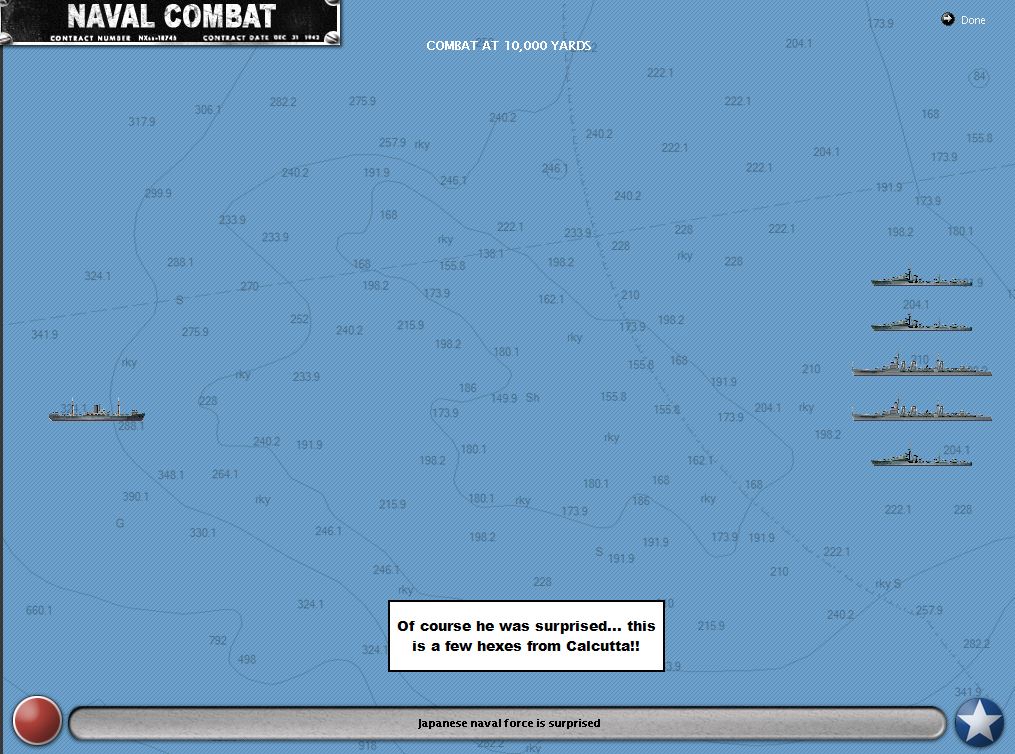Select the lone Japanese ship on the left
This screenshot has height=754, width=1015.
coord(96,410)
